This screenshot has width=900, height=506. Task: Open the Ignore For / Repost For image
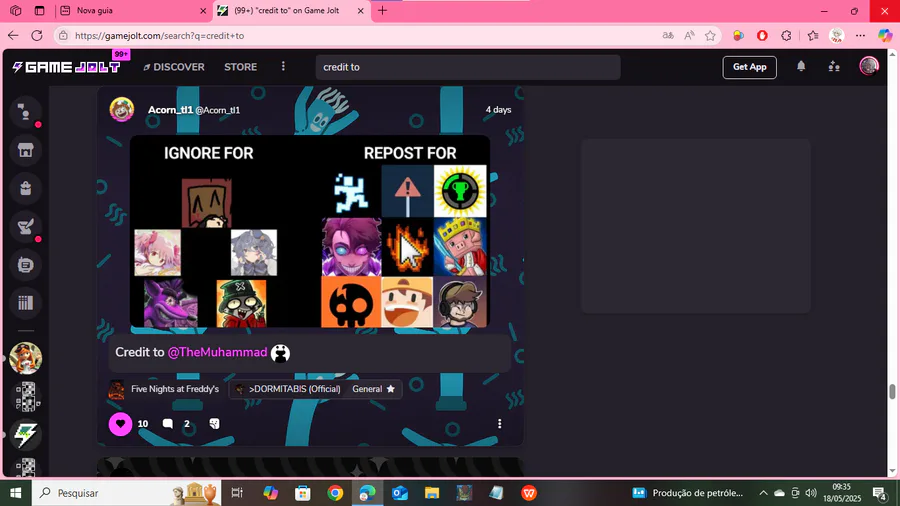310,231
